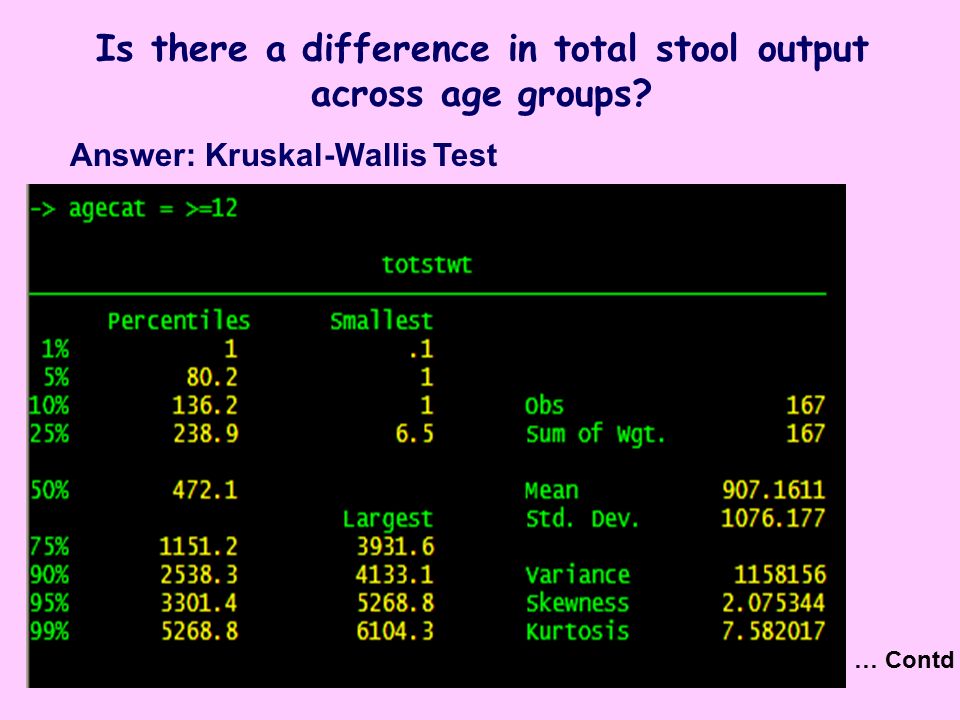Click the Kurtosis value 7.582017
This screenshot has width=960, height=720.
pos(774,631)
